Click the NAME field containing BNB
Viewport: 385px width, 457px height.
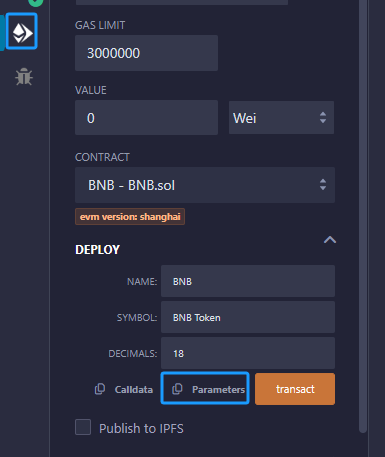[x=248, y=281]
